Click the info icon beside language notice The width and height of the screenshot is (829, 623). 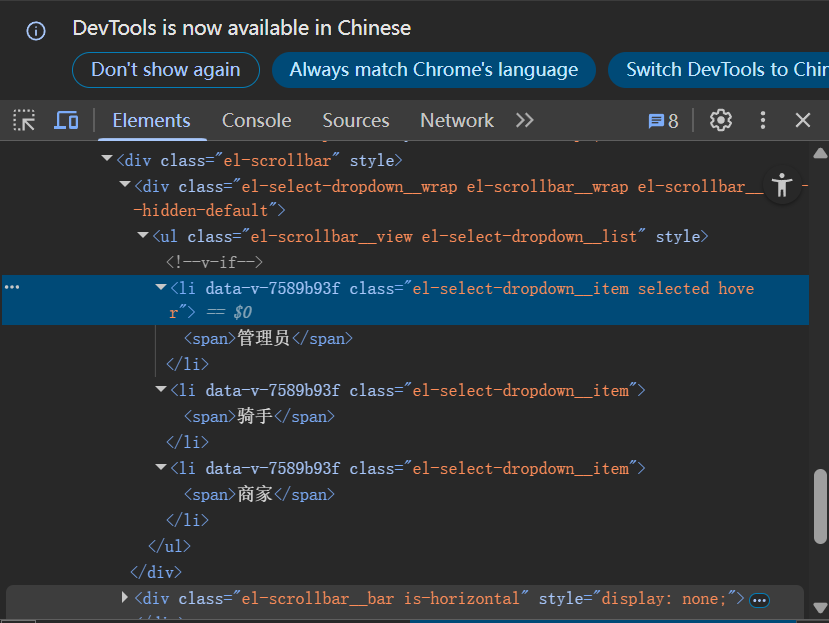point(36,31)
